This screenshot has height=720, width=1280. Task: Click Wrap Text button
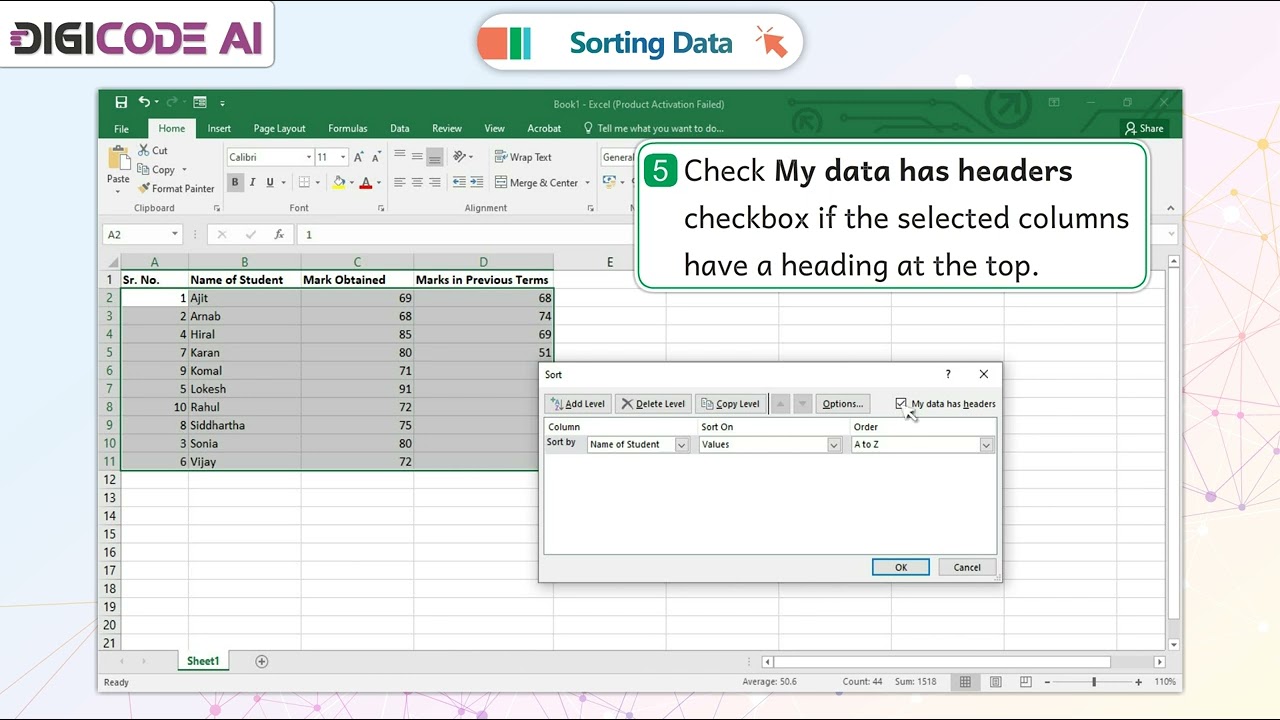pyautogui.click(x=523, y=157)
